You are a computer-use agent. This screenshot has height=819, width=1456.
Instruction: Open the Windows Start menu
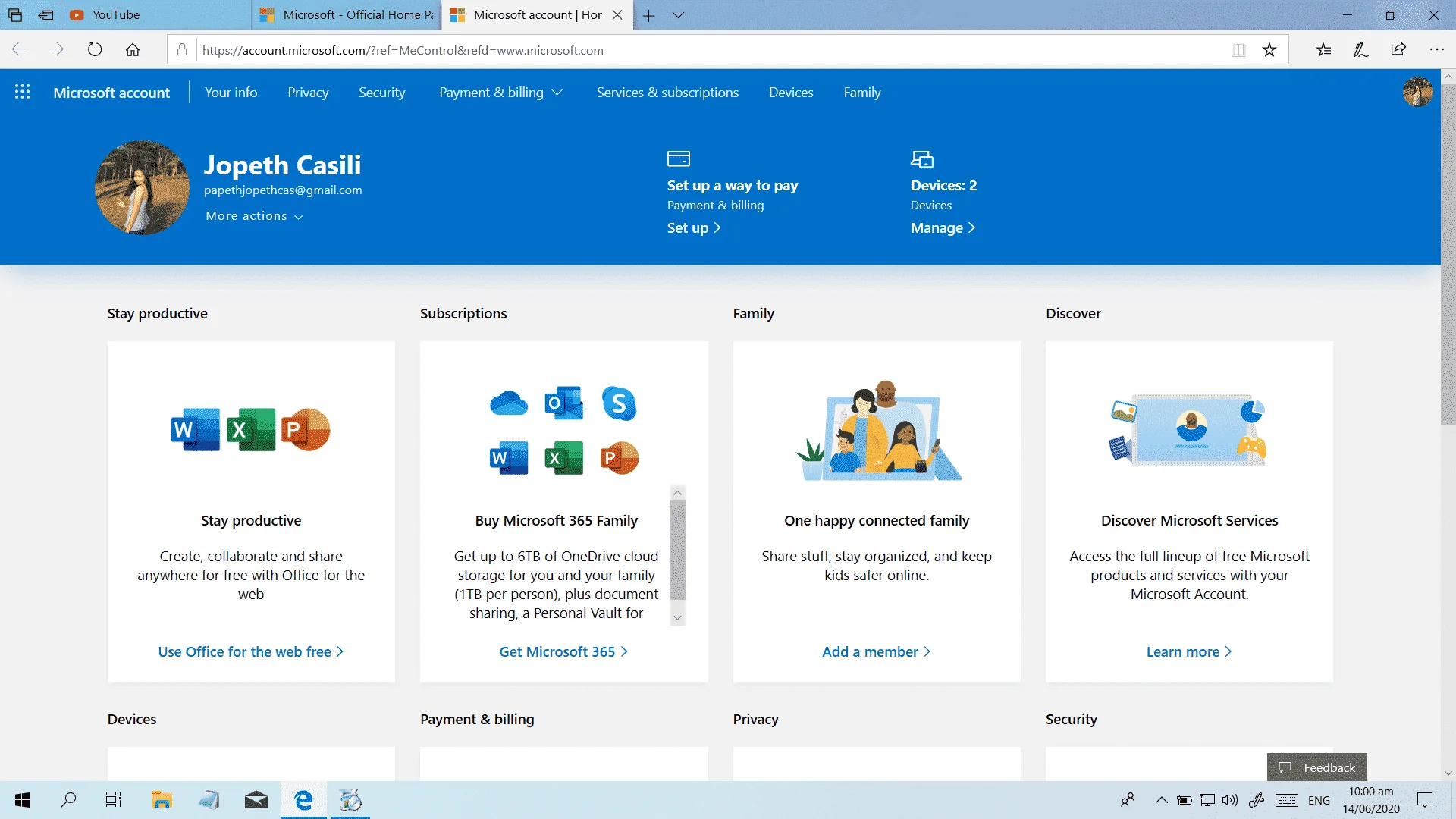(x=23, y=800)
